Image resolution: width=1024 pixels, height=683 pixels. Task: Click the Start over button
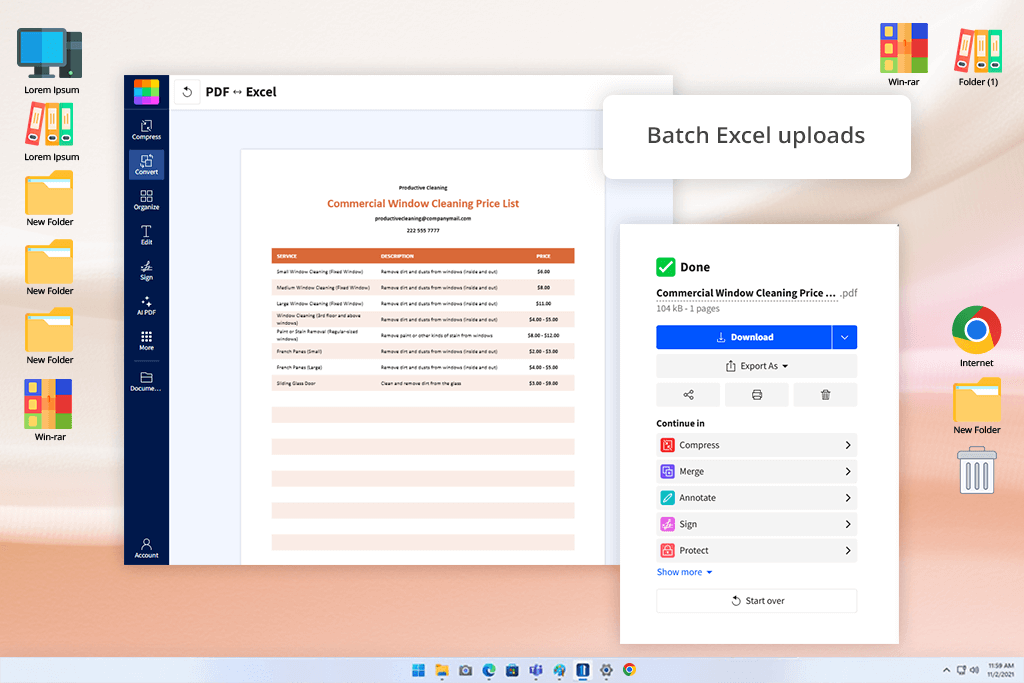[x=757, y=601]
